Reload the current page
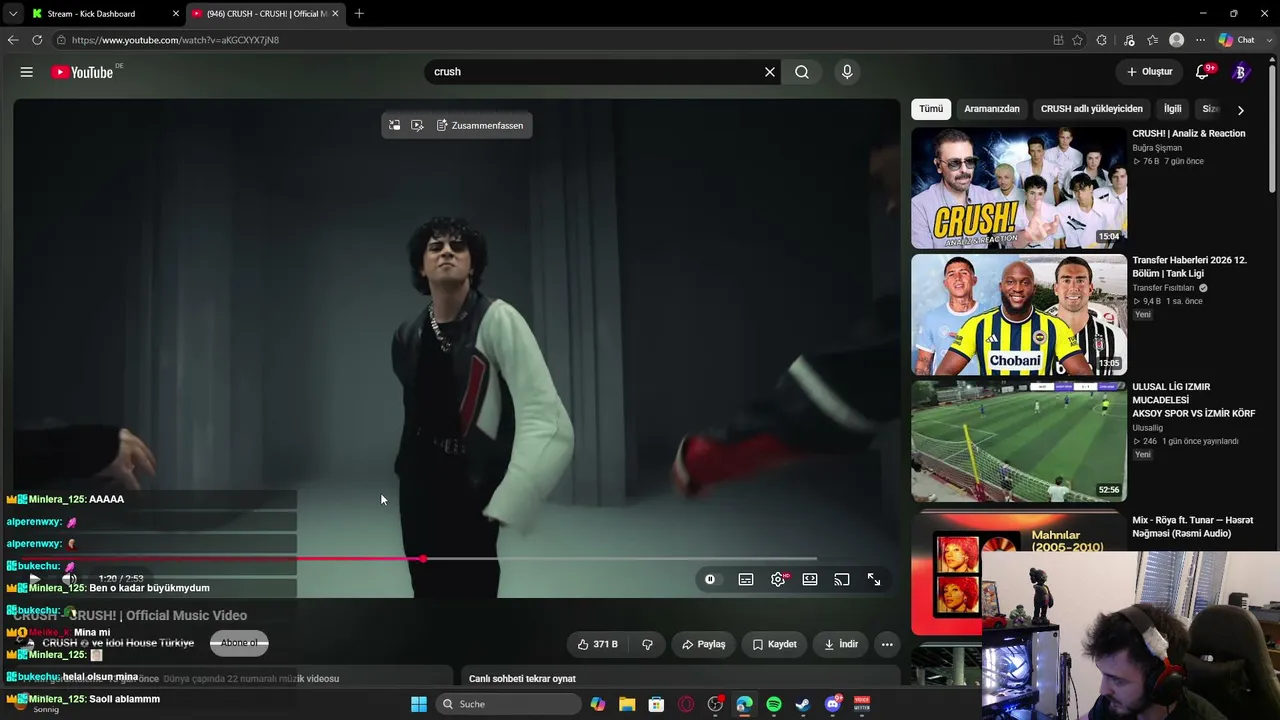Image resolution: width=1280 pixels, height=720 pixels. click(x=37, y=40)
